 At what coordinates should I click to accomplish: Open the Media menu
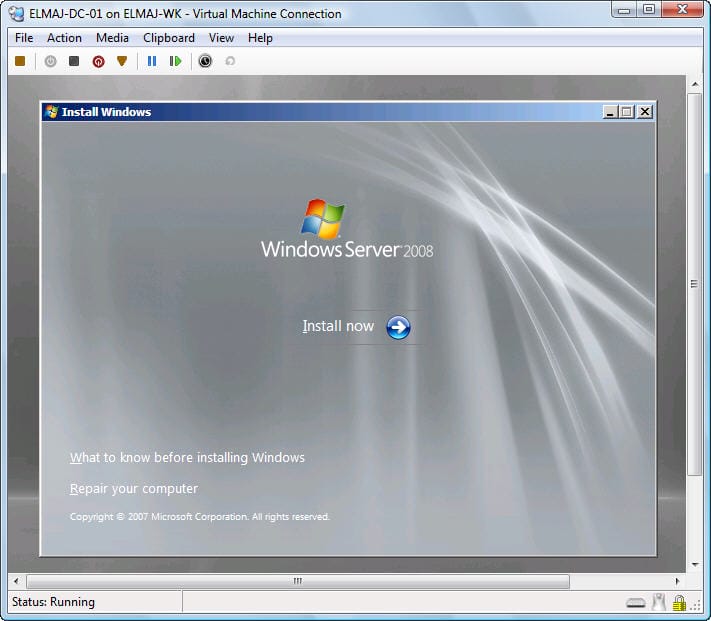[x=112, y=38]
